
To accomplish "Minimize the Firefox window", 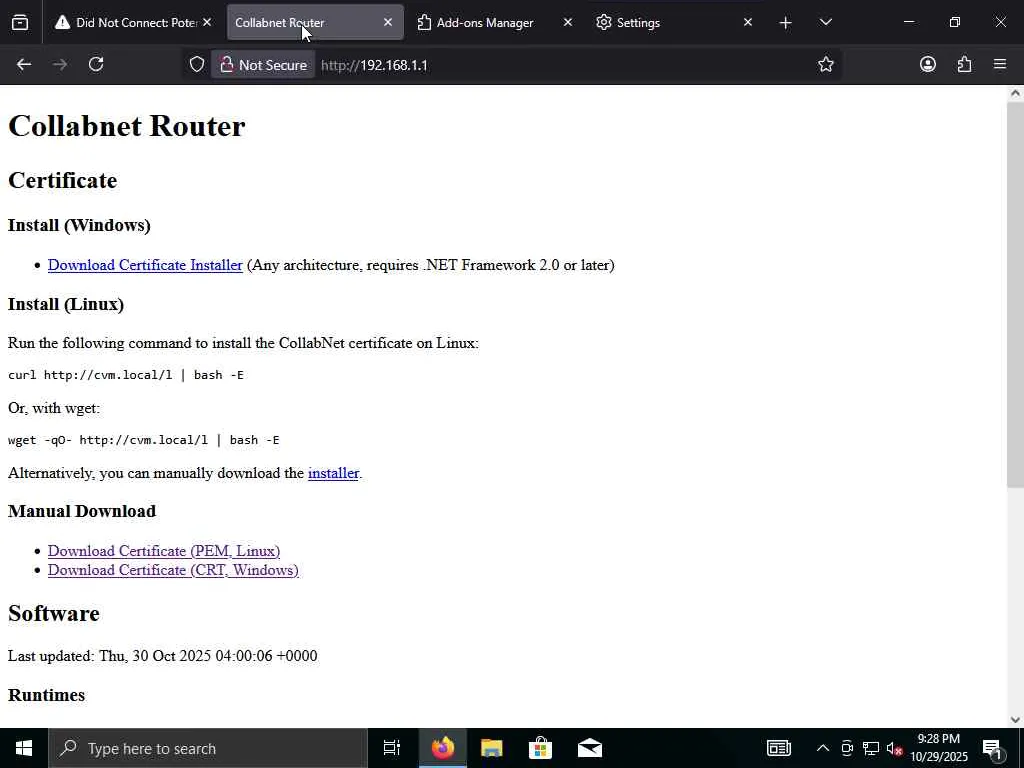I will point(908,22).
